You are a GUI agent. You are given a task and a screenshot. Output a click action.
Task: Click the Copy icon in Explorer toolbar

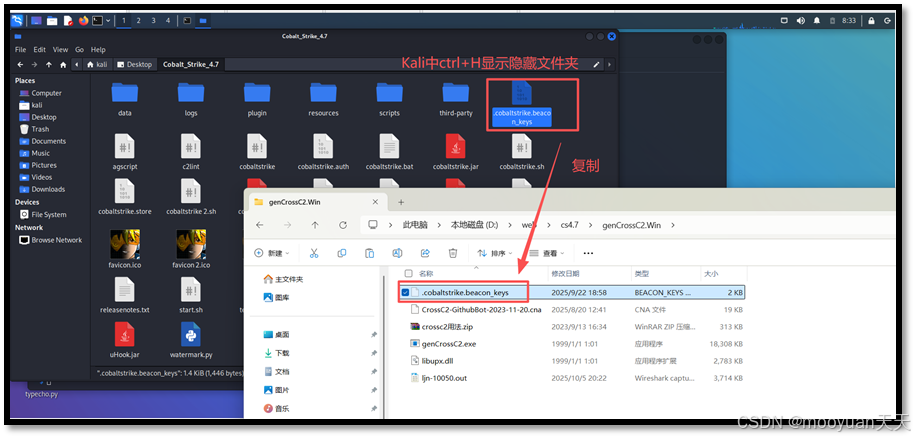(342, 253)
